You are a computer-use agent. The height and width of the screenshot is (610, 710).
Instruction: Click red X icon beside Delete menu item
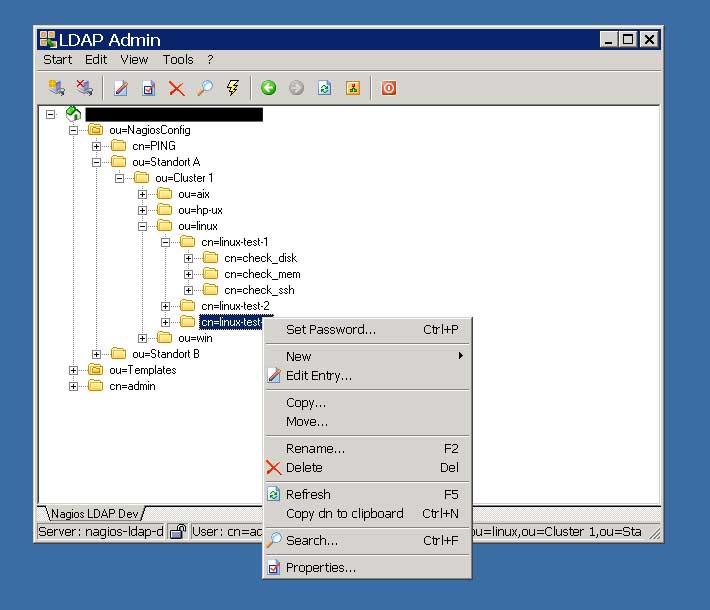[273, 467]
